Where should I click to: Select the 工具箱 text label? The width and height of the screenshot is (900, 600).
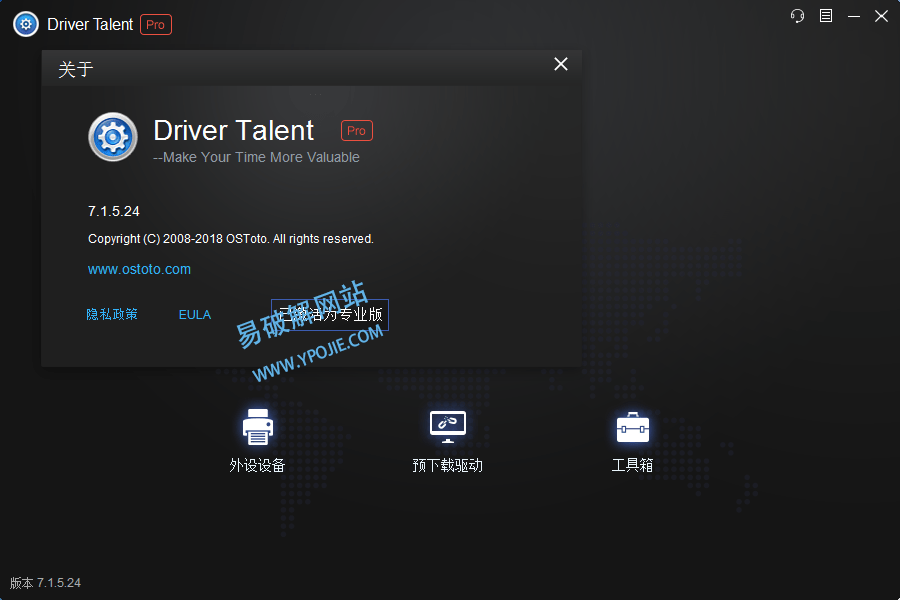coord(632,465)
